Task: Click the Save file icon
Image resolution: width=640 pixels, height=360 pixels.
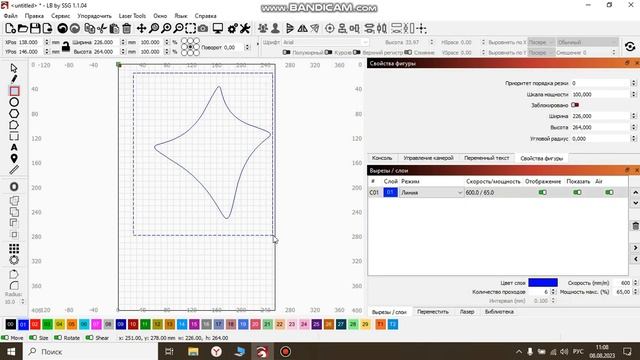Action: [35, 28]
